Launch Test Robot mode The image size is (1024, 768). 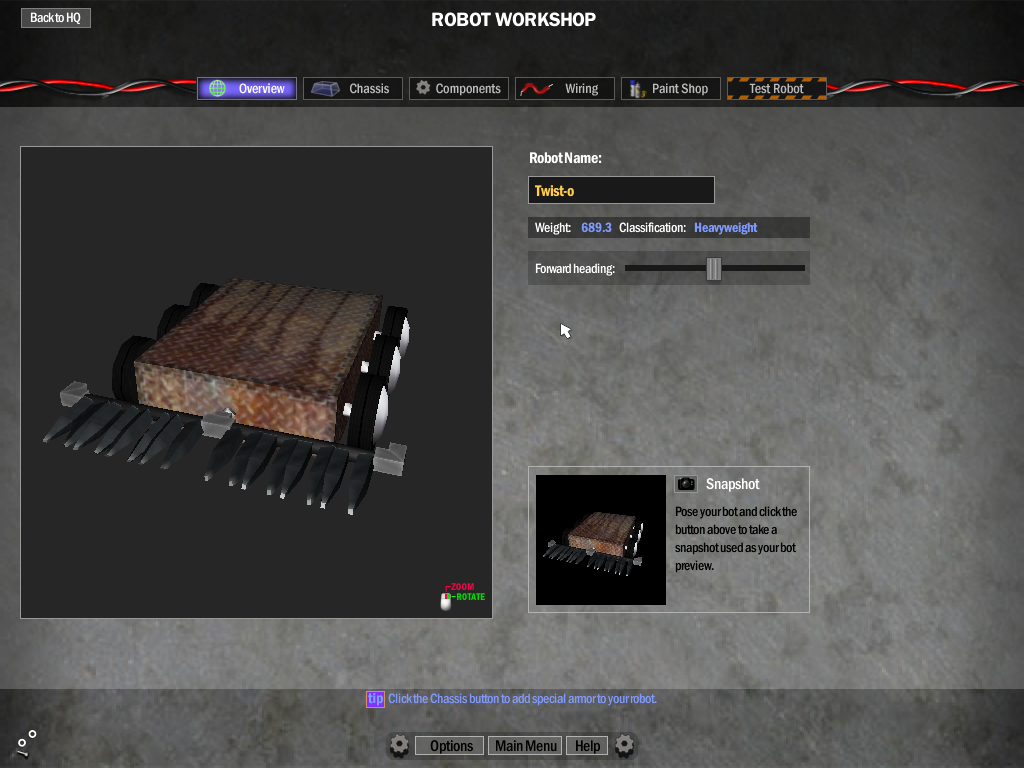pyautogui.click(x=776, y=88)
